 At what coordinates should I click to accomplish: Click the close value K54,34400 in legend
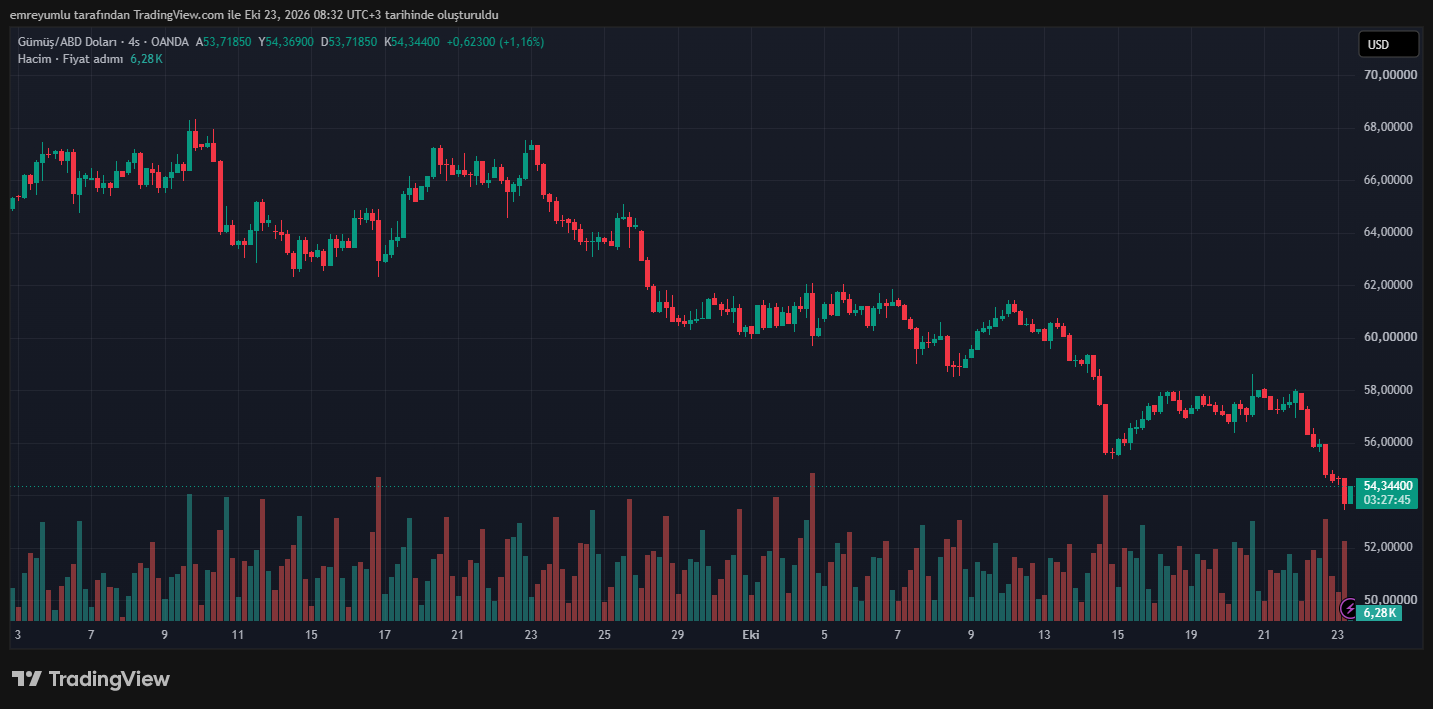412,42
